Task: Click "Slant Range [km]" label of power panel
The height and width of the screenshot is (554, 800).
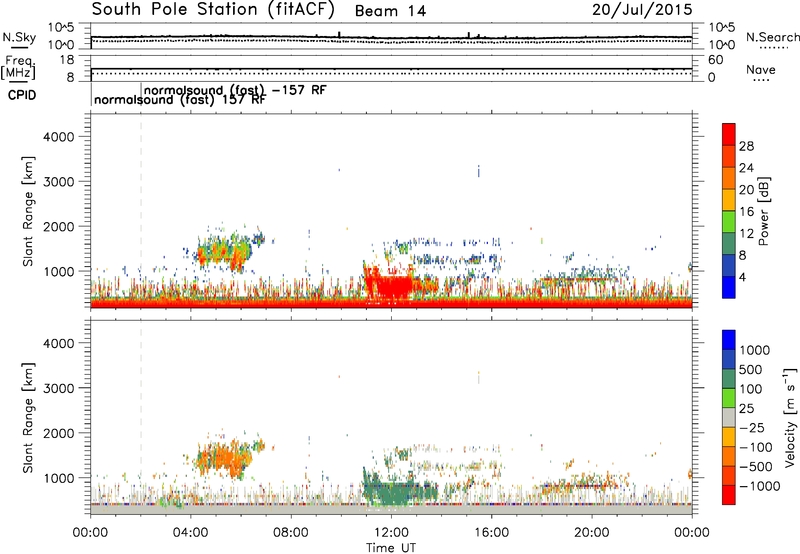Action: coord(28,211)
